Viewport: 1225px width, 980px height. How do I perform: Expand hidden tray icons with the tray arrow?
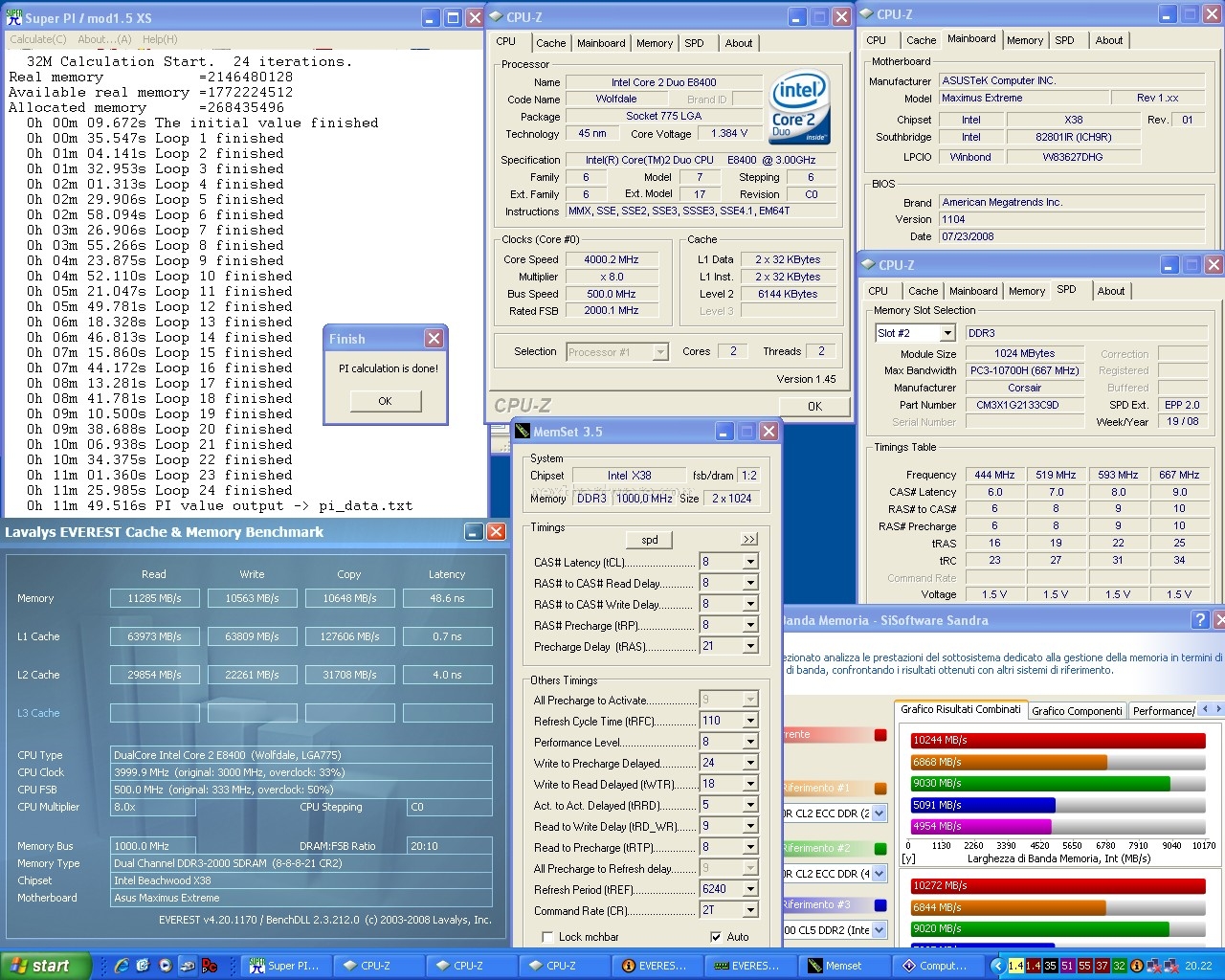(x=998, y=966)
